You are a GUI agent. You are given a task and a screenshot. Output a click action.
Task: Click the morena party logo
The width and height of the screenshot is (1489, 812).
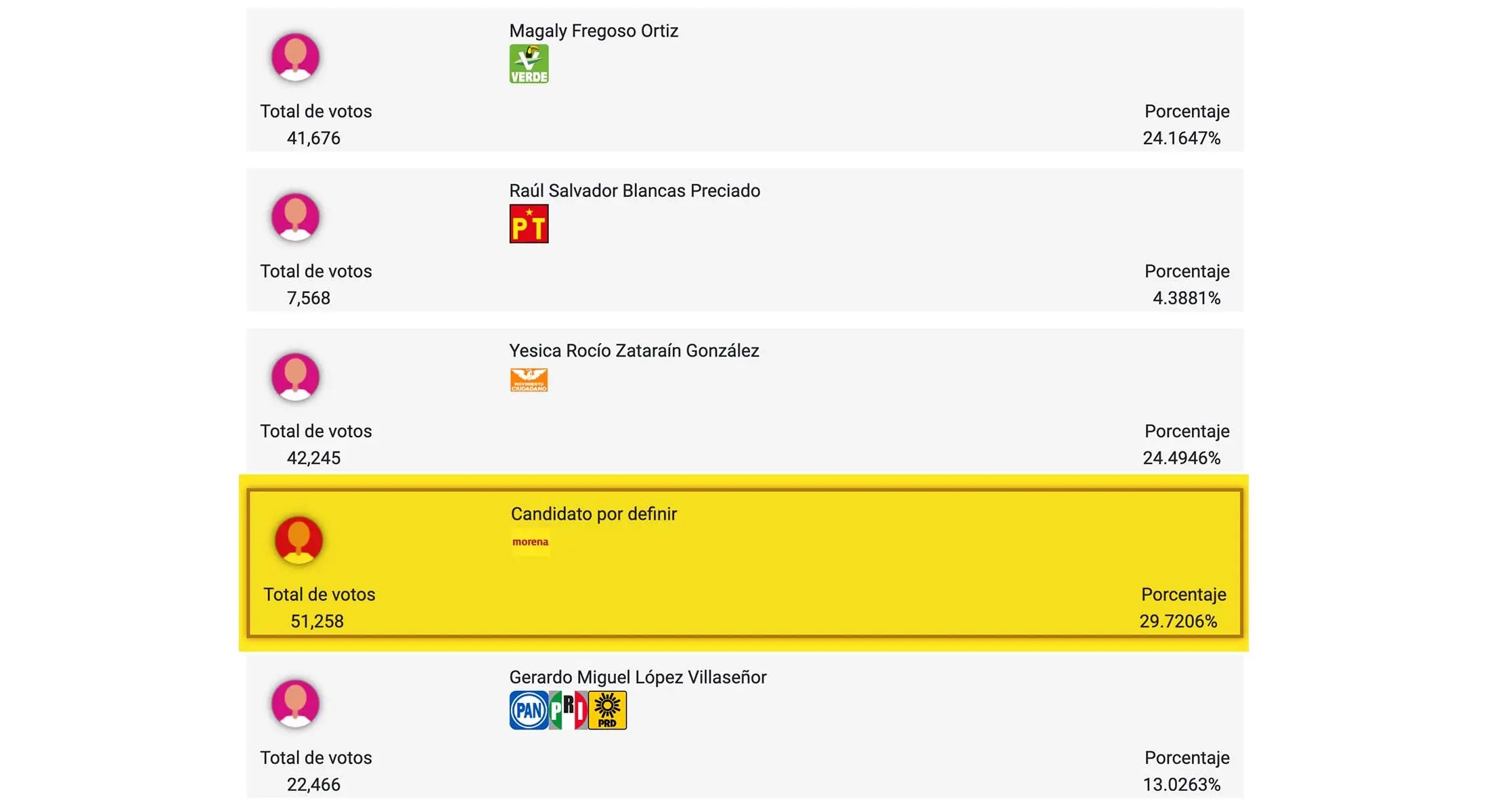point(530,542)
